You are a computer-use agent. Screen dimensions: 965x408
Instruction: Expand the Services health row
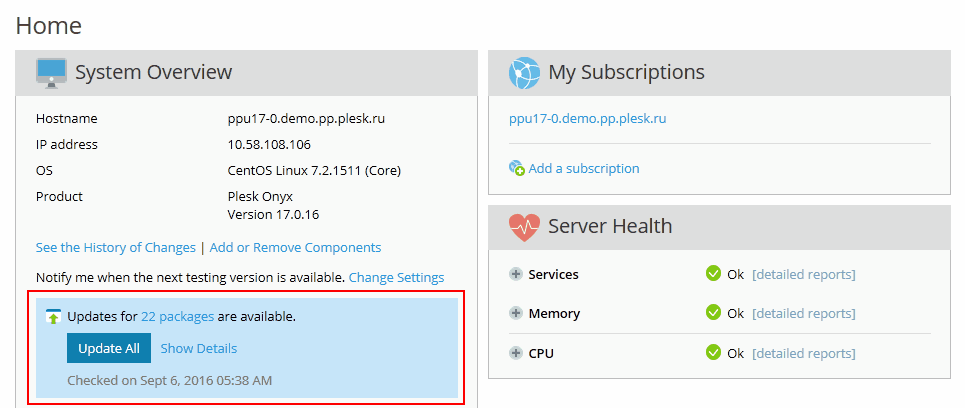pos(516,274)
